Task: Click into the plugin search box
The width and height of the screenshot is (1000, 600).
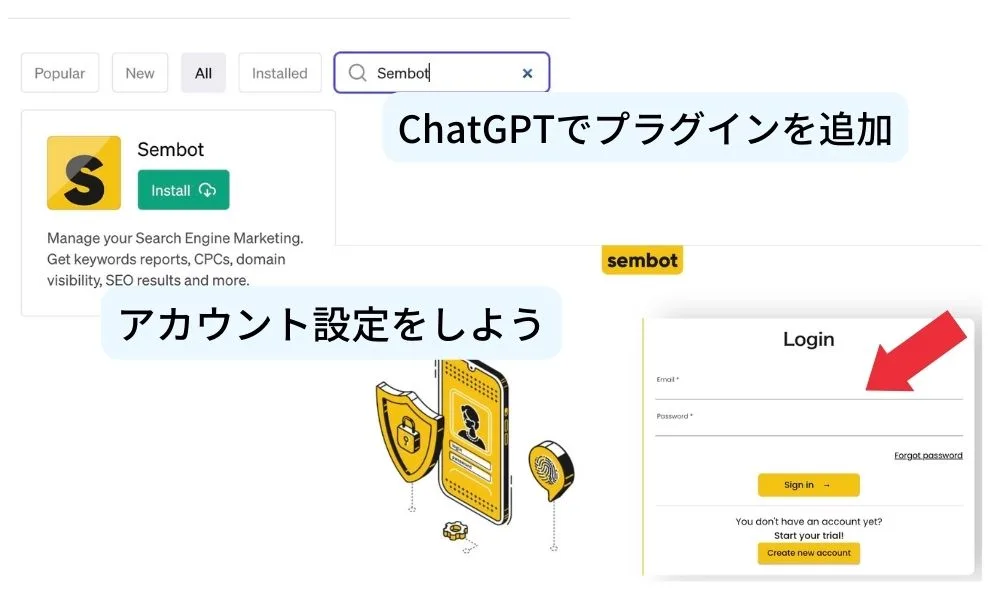Action: click(441, 73)
